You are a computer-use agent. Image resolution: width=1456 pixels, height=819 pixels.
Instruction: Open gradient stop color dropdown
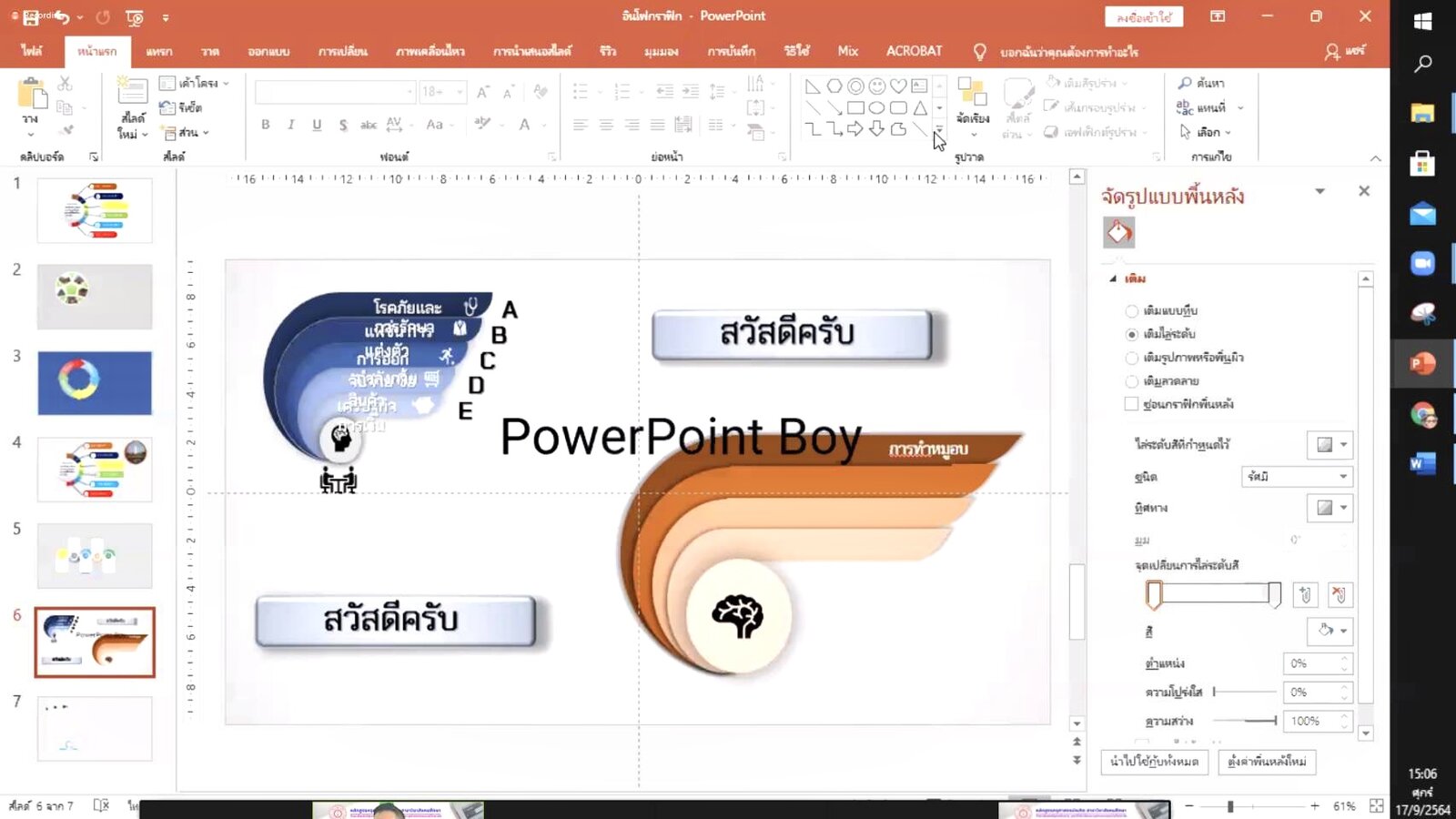(x=1330, y=631)
